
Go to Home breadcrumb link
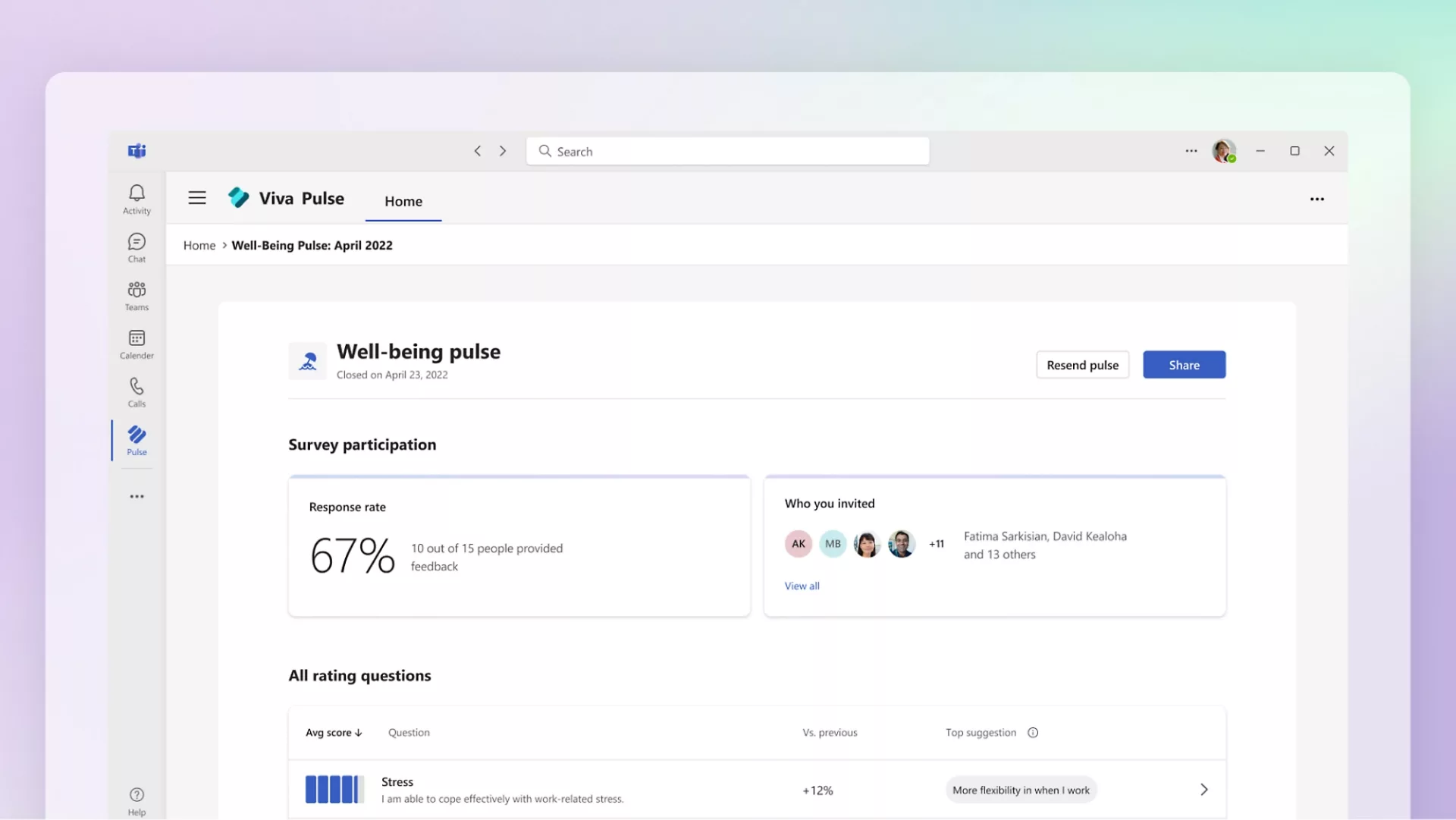click(199, 246)
